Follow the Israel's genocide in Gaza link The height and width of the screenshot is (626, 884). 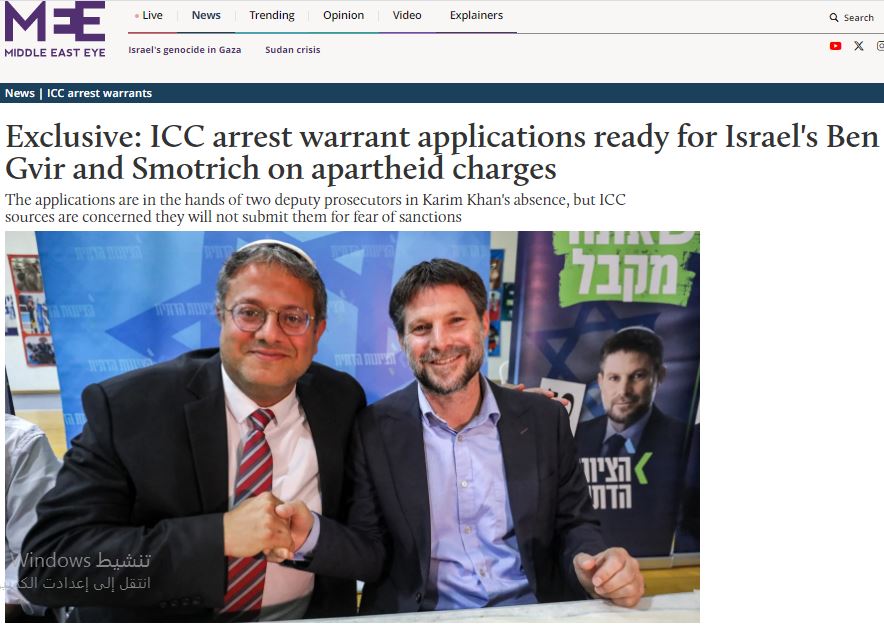185,50
